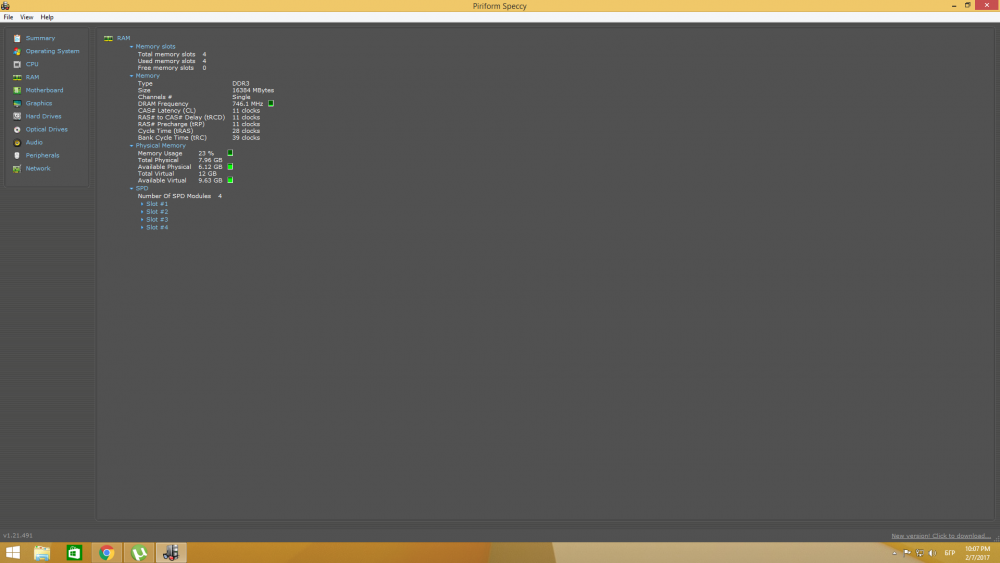Screen dimensions: 1000x563
Task: Collapse the Physical Memory section
Action: [131, 145]
